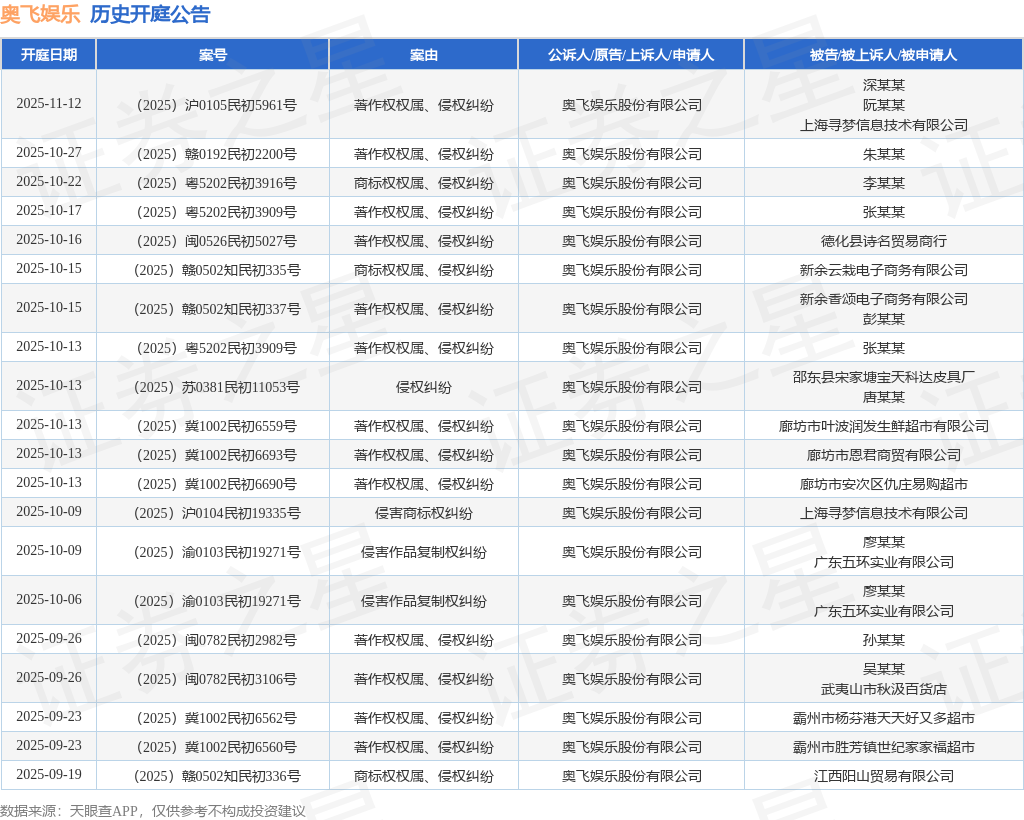
Task: Click plaintiff 奥飞娱乐股份有限公司 in 2025-11-12 row
Action: 631,105
